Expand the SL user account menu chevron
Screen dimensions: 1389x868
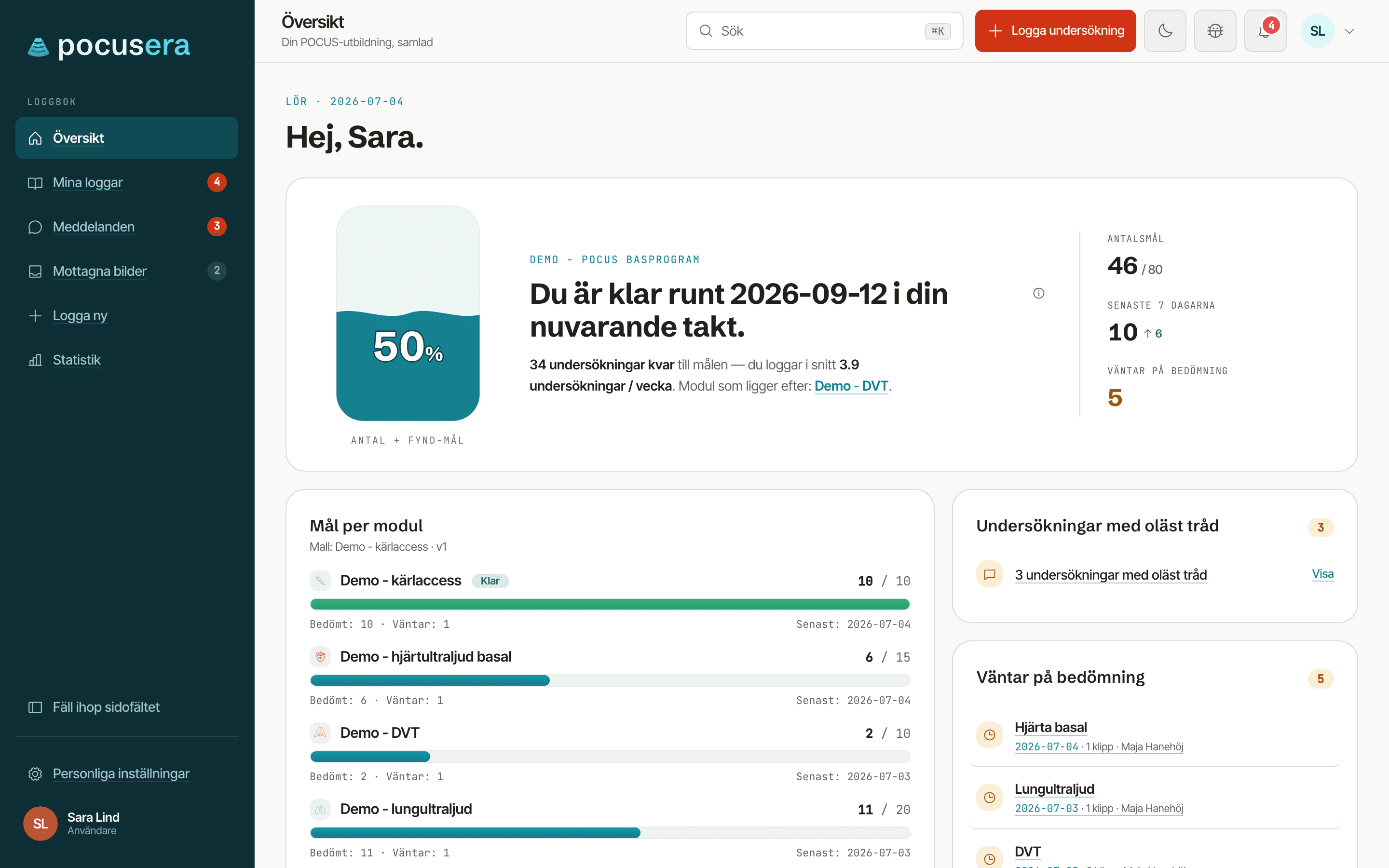1349,31
